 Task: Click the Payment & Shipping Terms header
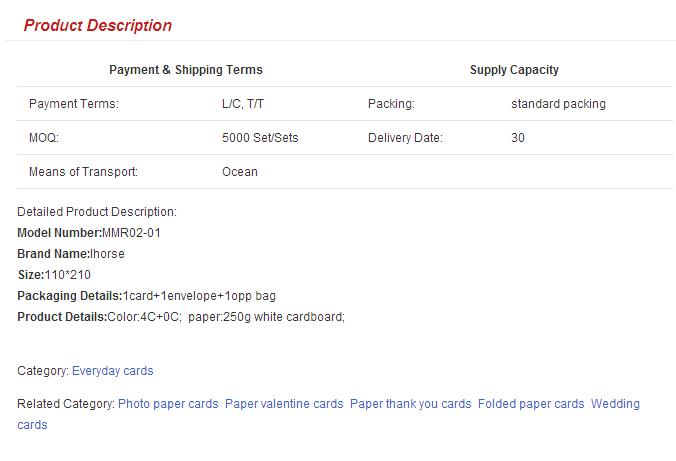pos(185,70)
